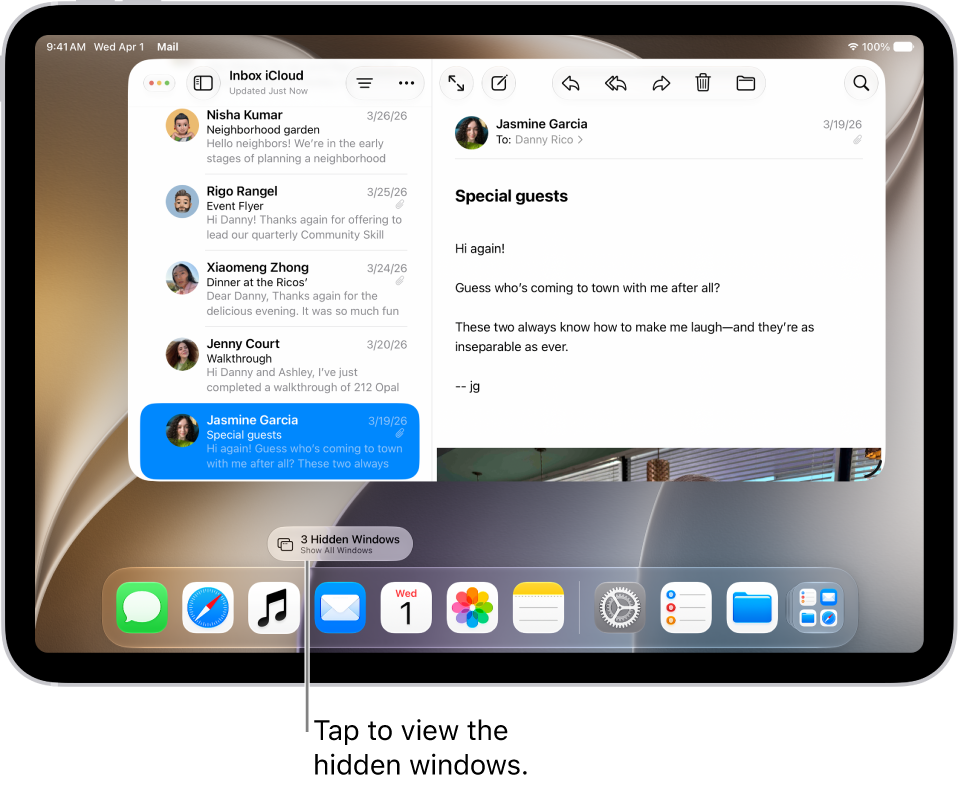Open the message filter button

click(x=365, y=83)
